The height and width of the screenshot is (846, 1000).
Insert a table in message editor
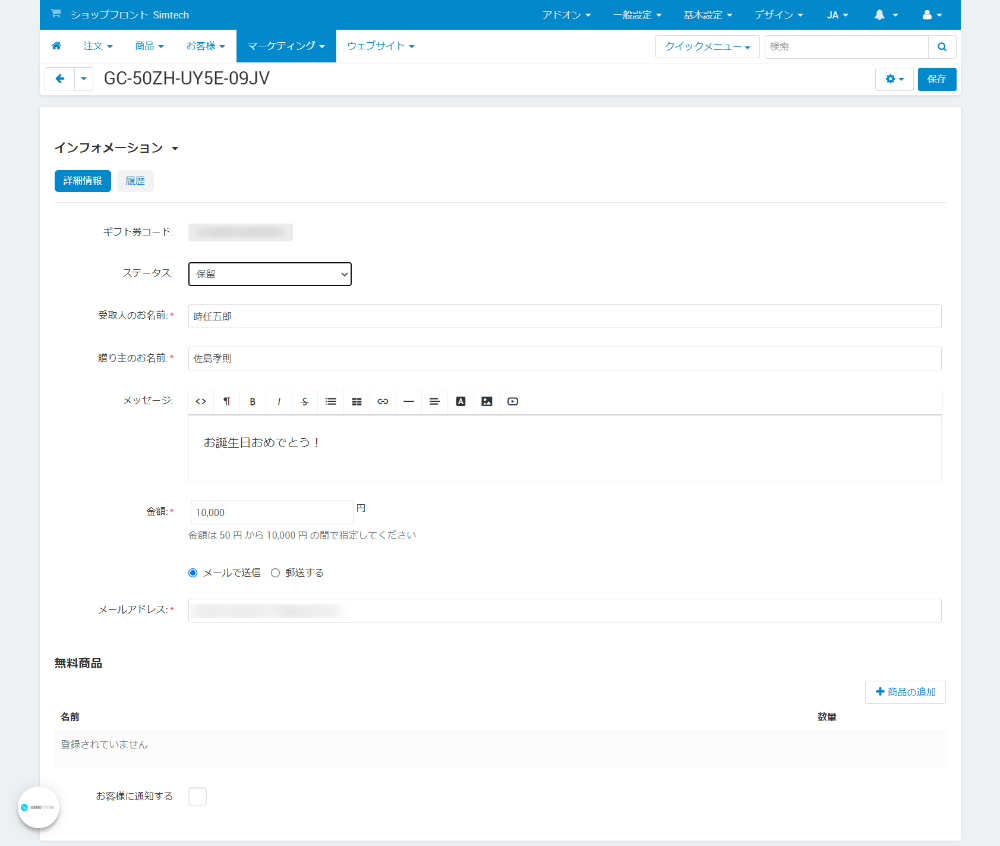click(x=357, y=402)
